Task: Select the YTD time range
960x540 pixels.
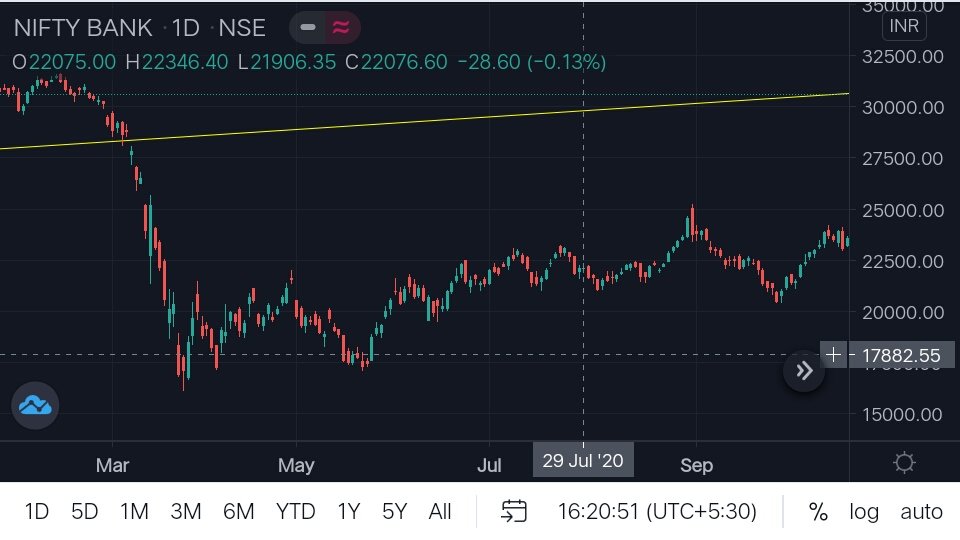Action: coord(296,511)
